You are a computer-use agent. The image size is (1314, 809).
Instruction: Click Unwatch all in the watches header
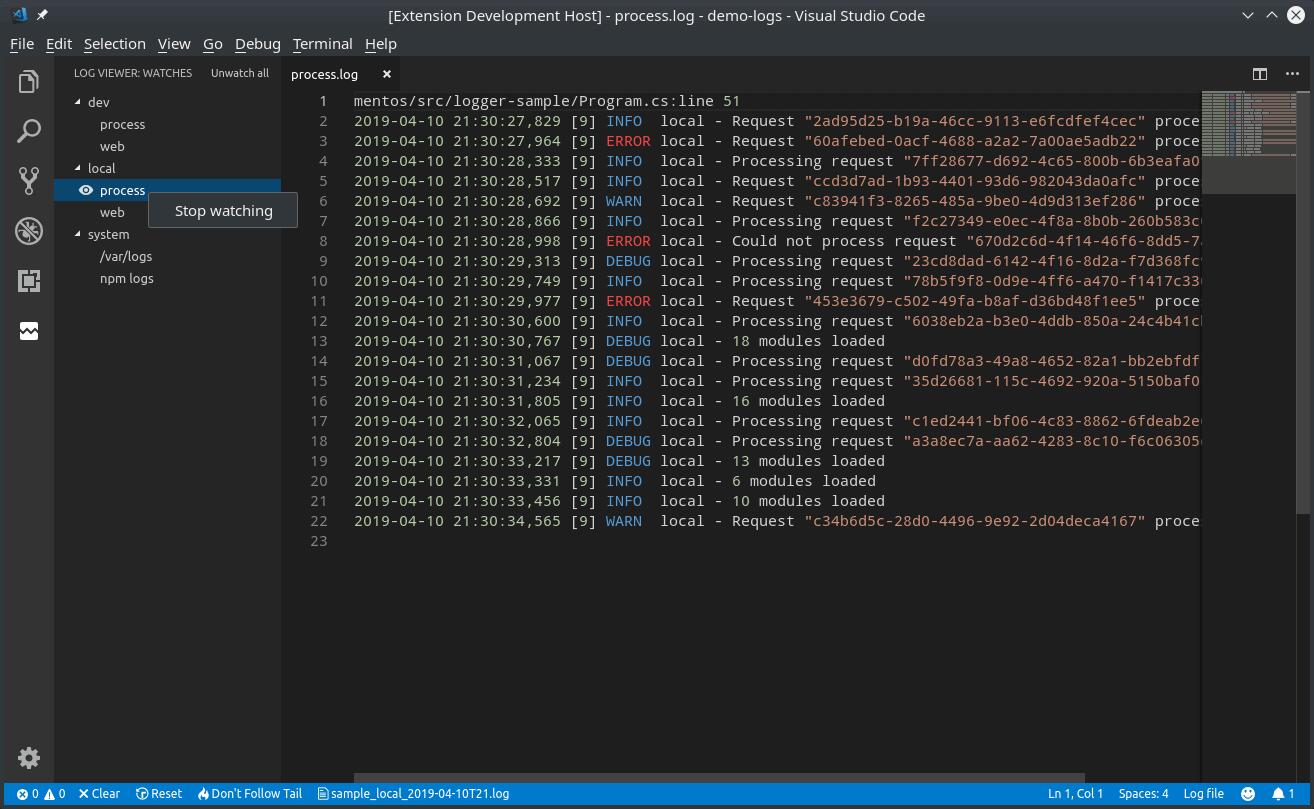(239, 73)
